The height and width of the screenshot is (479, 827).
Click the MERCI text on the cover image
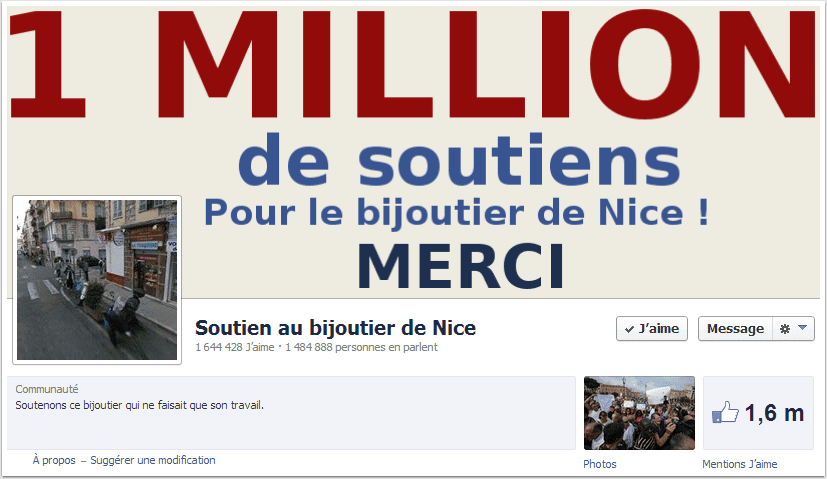pyautogui.click(x=460, y=266)
